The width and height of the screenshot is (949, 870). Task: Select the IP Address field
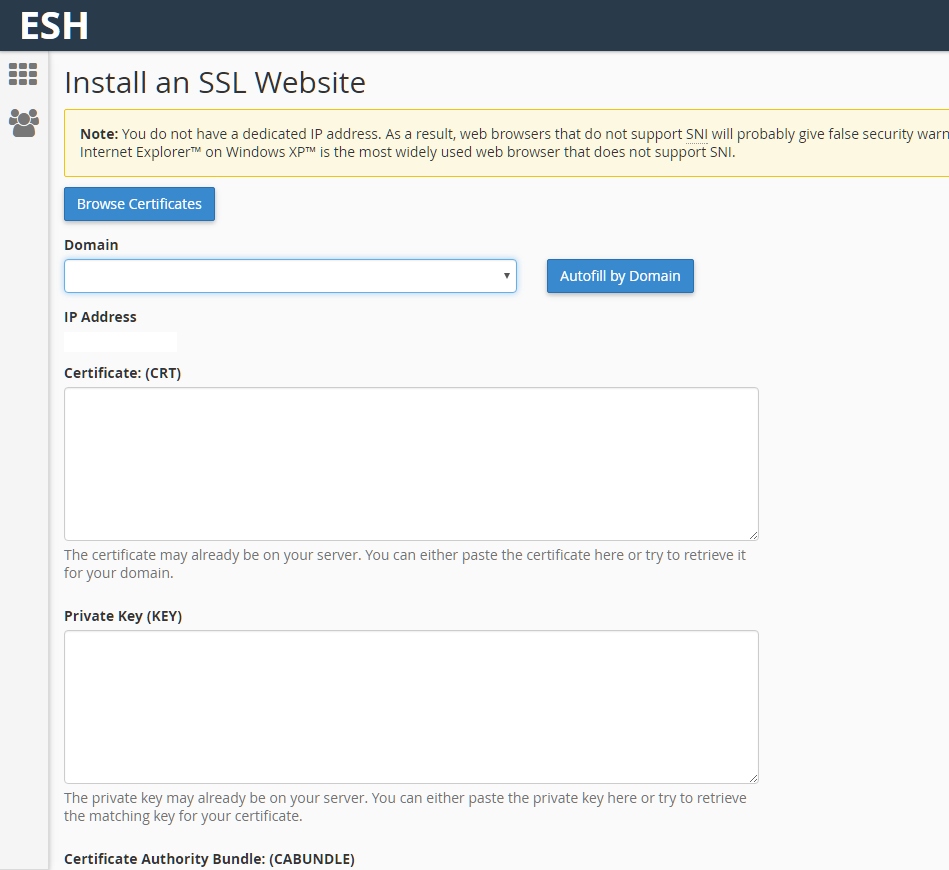(120, 341)
